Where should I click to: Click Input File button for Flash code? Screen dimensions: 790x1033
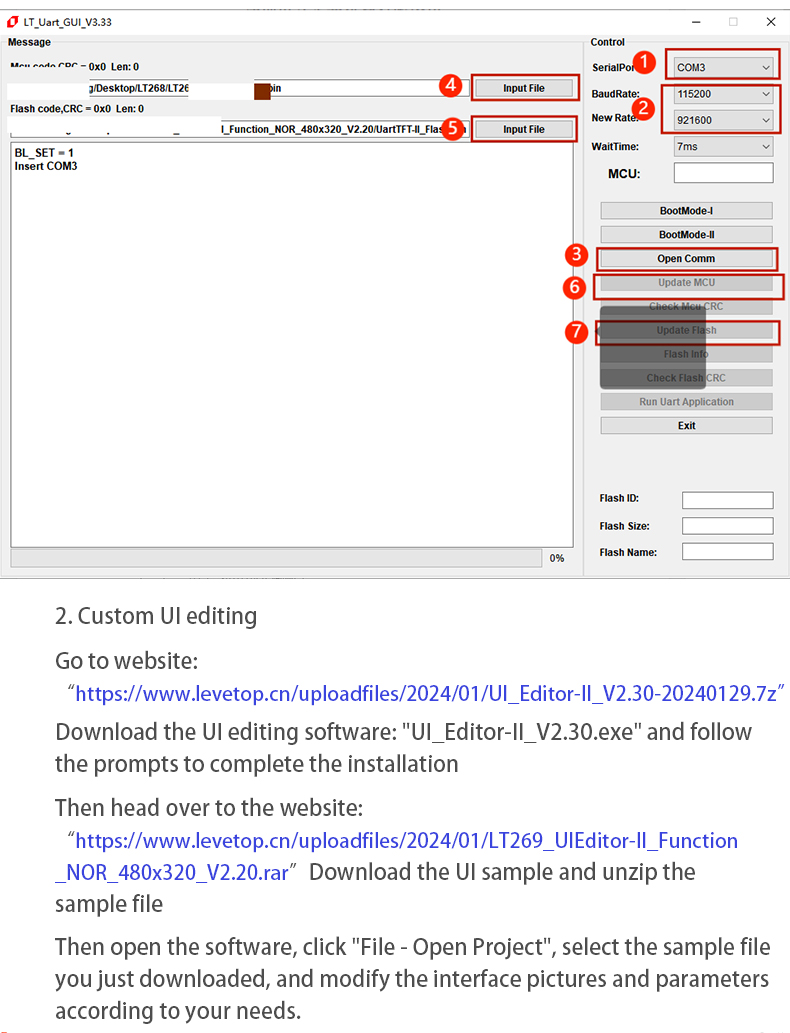(524, 130)
